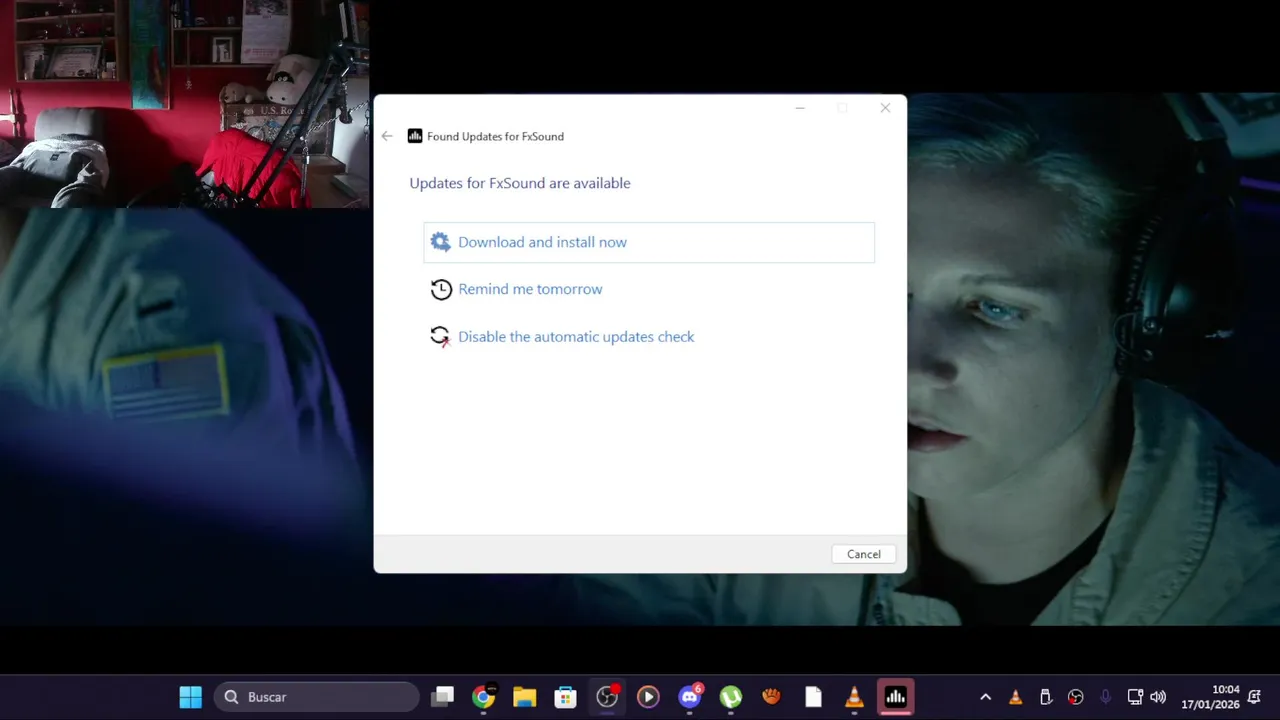
Task: Choose Remind me tomorrow
Action: pyautogui.click(x=530, y=289)
